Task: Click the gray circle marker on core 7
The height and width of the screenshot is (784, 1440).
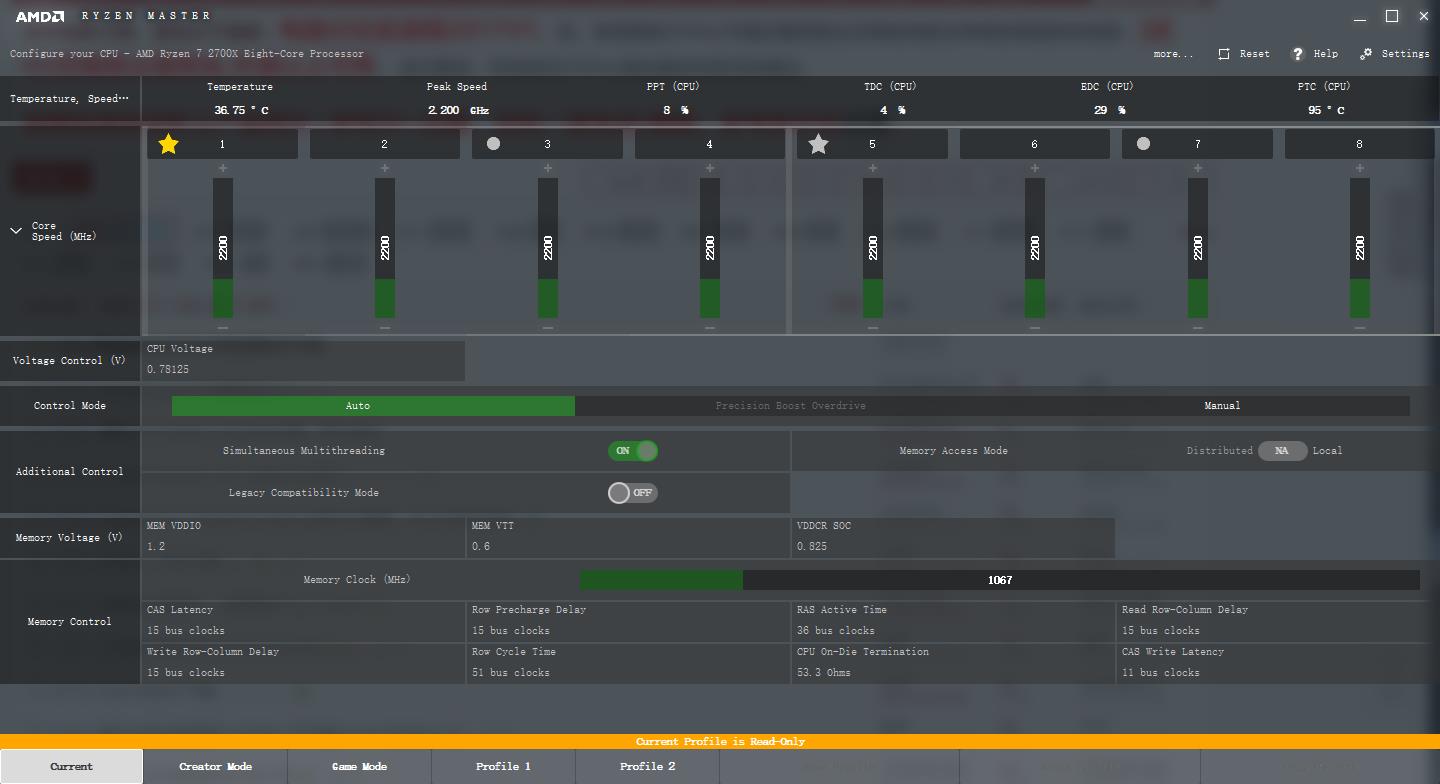Action: click(x=1143, y=143)
